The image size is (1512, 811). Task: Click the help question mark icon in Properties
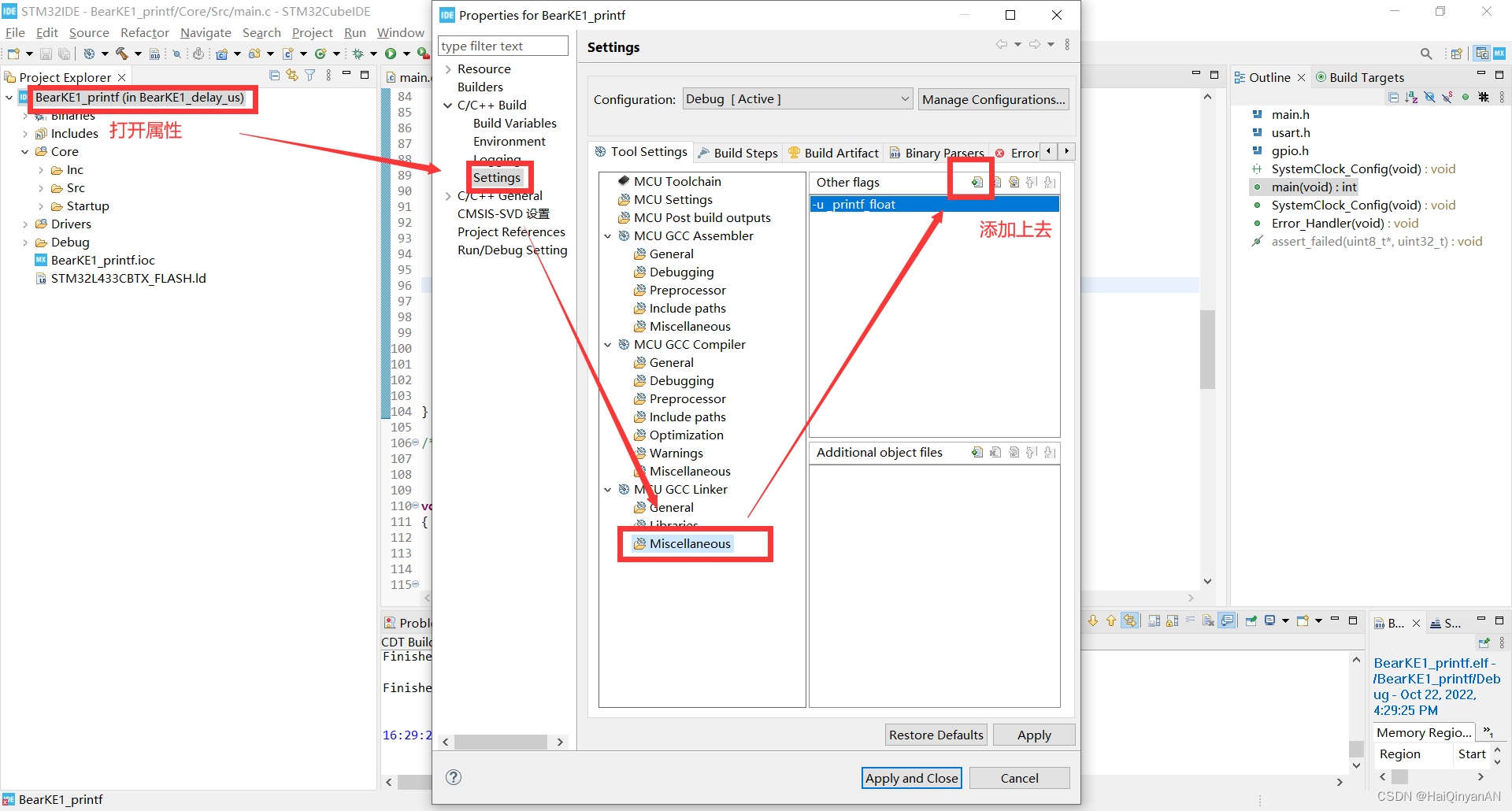(454, 777)
